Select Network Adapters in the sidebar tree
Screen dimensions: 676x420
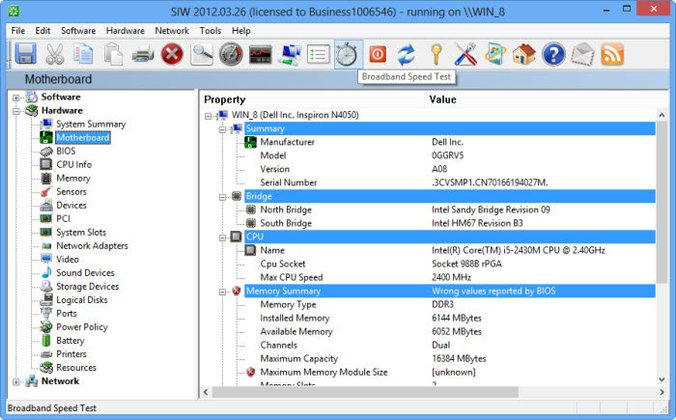(x=92, y=246)
